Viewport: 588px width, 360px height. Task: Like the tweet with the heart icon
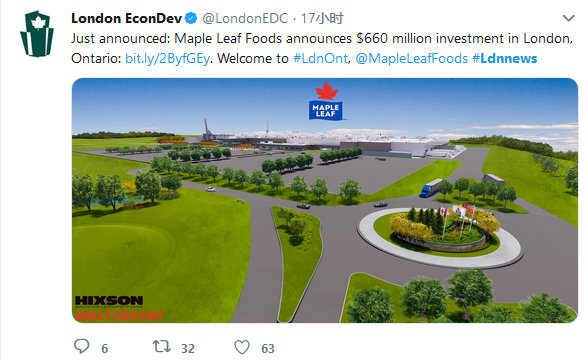pyautogui.click(x=242, y=347)
